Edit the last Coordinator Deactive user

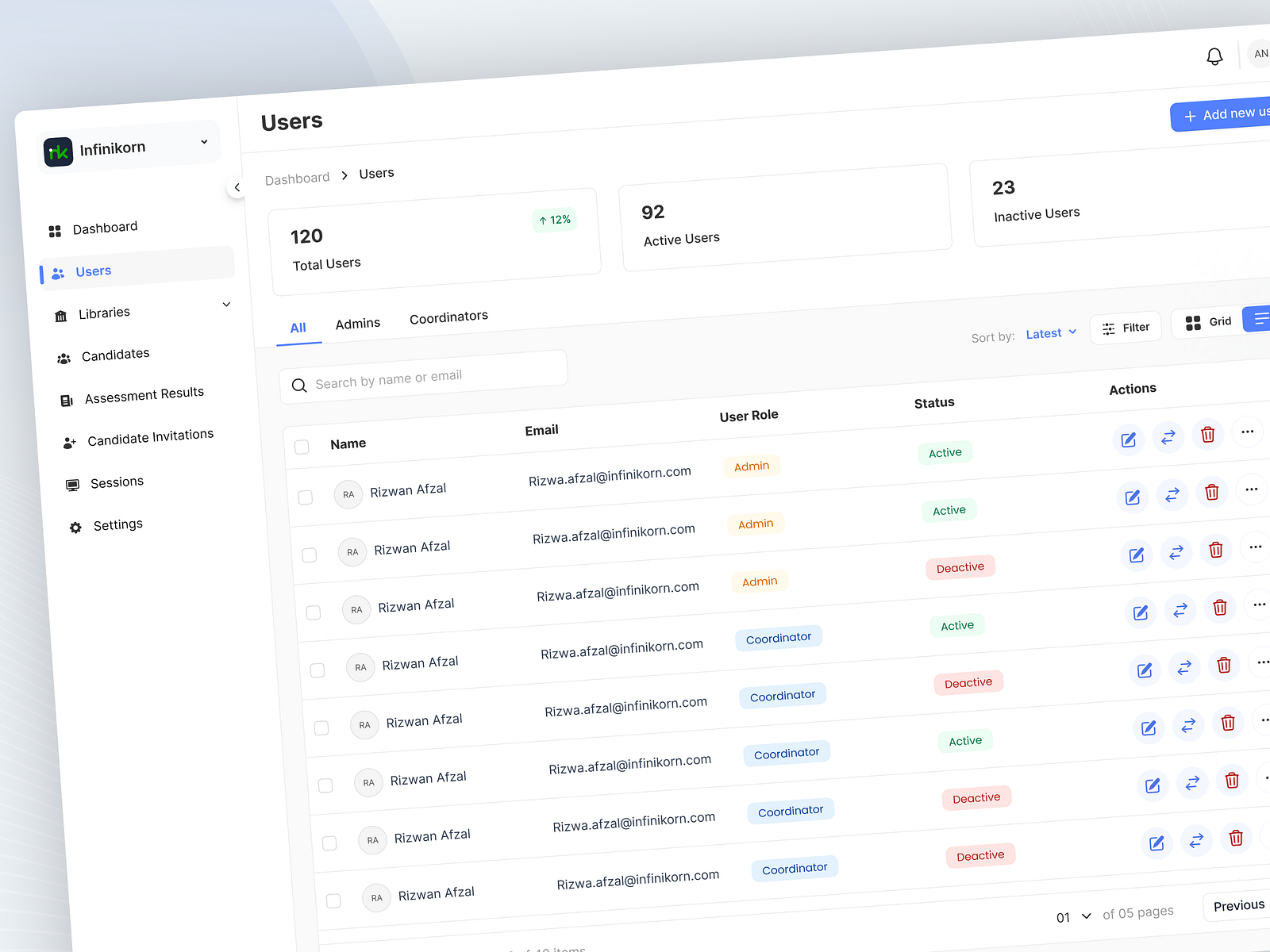coord(1156,843)
